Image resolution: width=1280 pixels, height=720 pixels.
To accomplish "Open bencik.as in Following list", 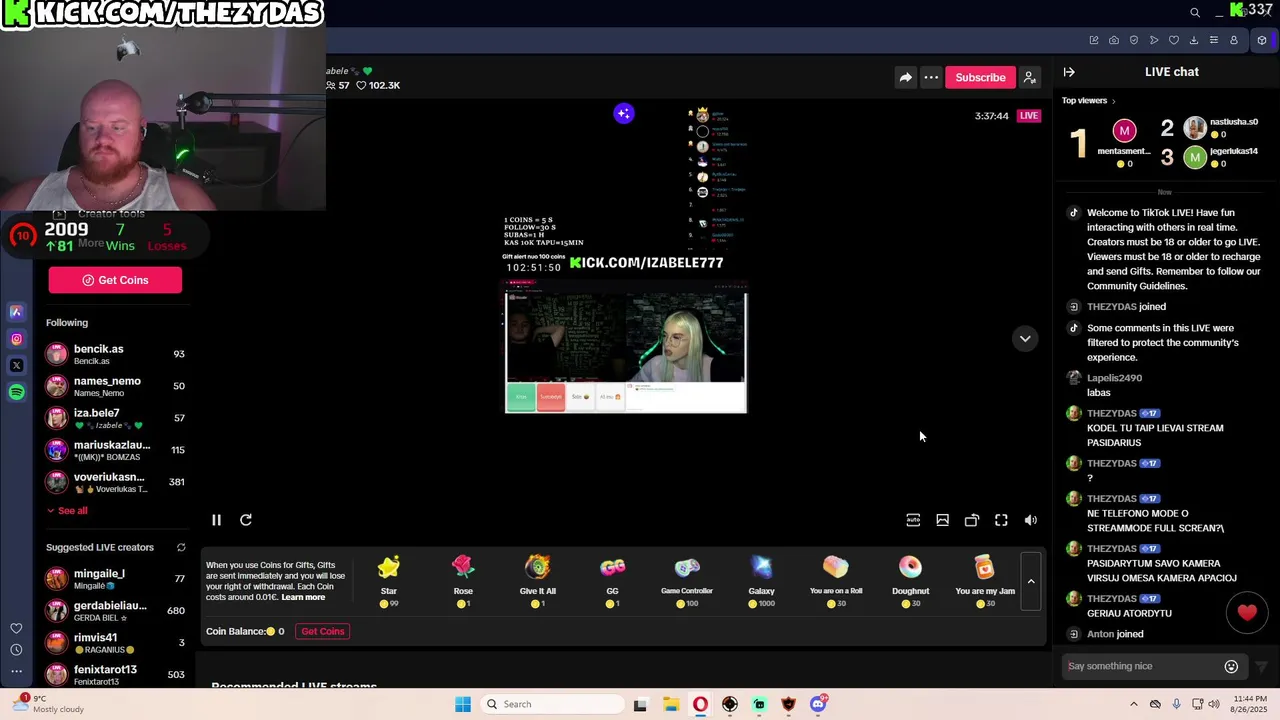I will (115, 354).
